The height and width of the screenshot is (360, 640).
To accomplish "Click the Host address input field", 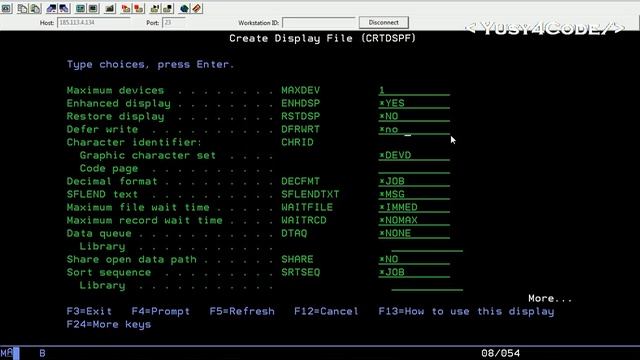I will 94,22.
